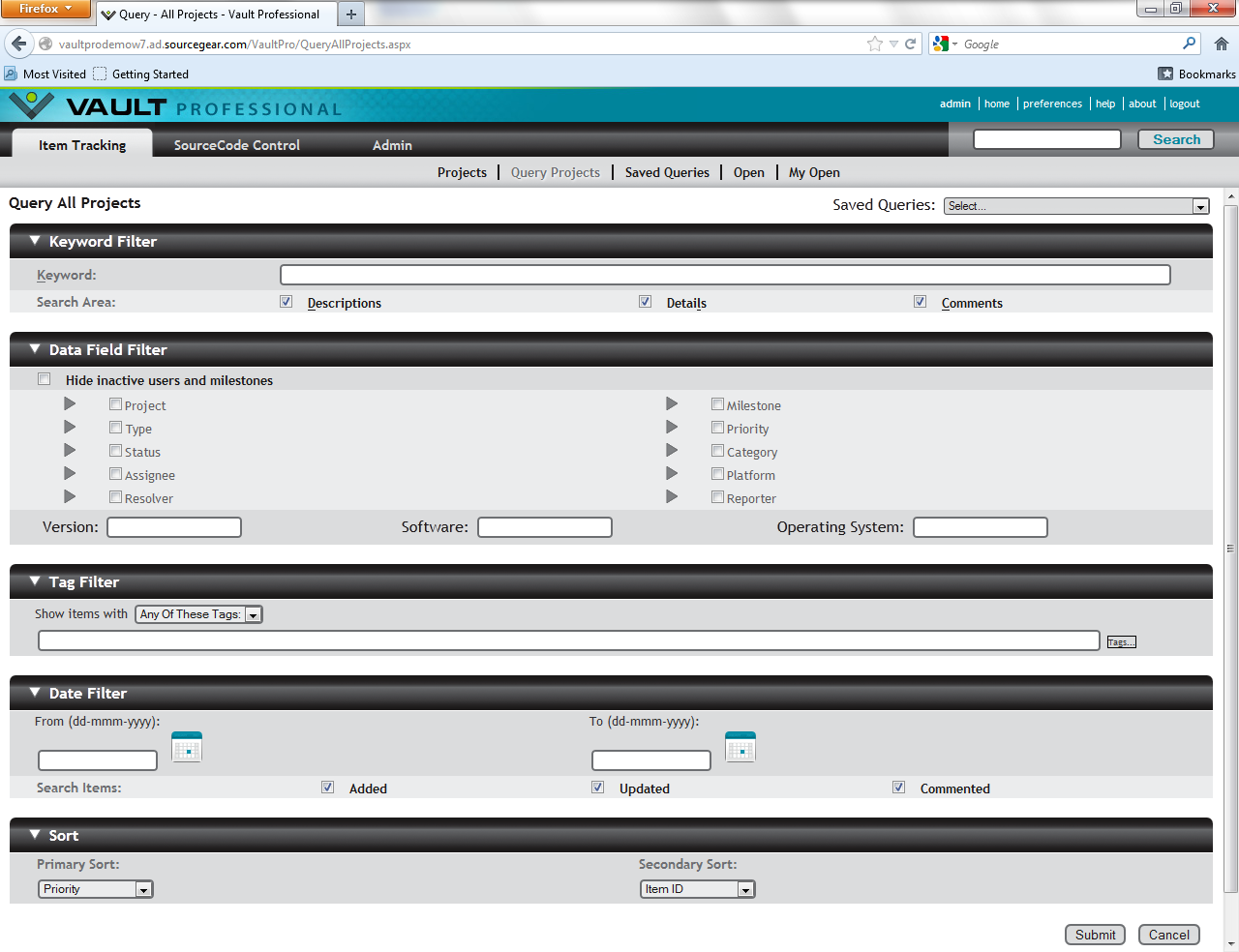Reload page using refresh icon
The image size is (1239, 952).
point(911,44)
